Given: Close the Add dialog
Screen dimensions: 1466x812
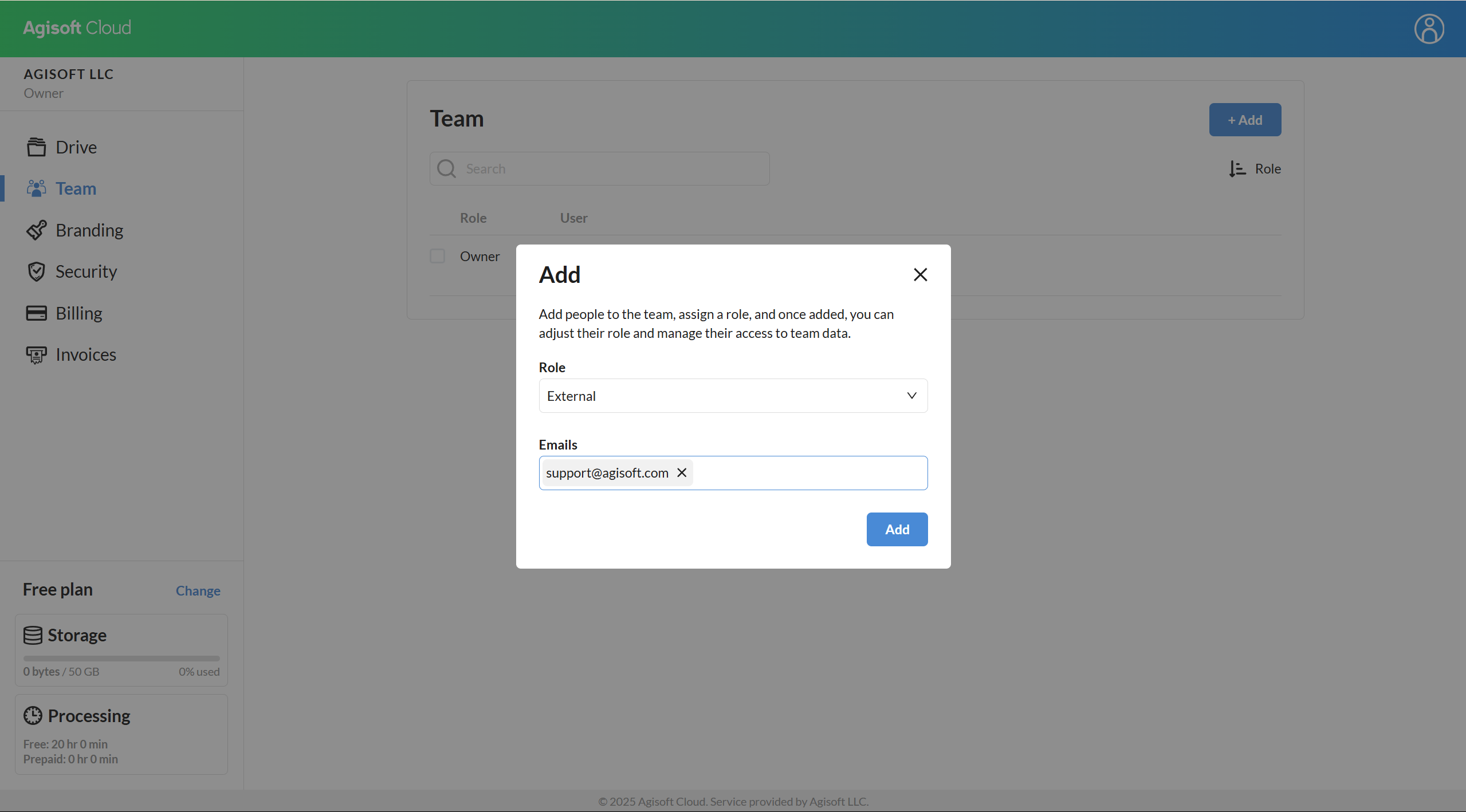Looking at the screenshot, I should click(x=920, y=275).
